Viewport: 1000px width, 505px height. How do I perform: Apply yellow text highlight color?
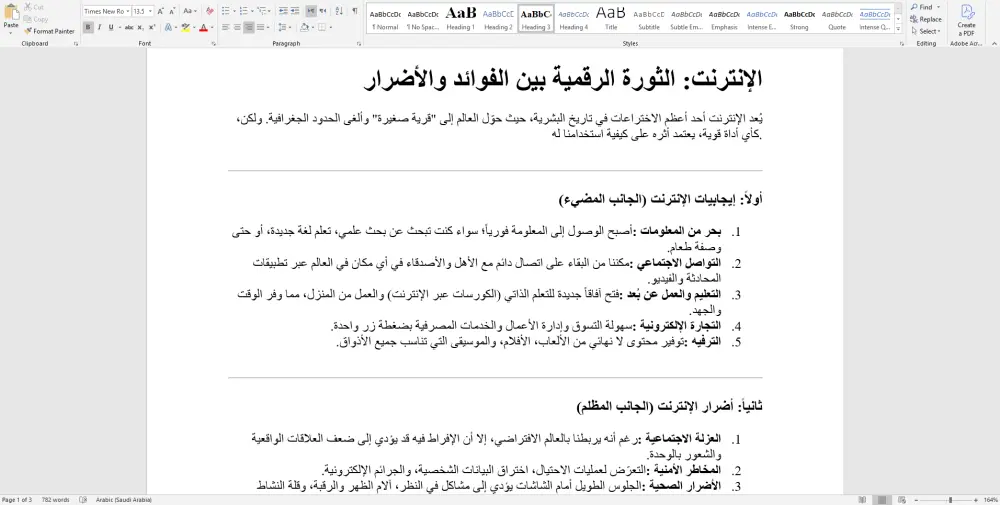[x=186, y=27]
